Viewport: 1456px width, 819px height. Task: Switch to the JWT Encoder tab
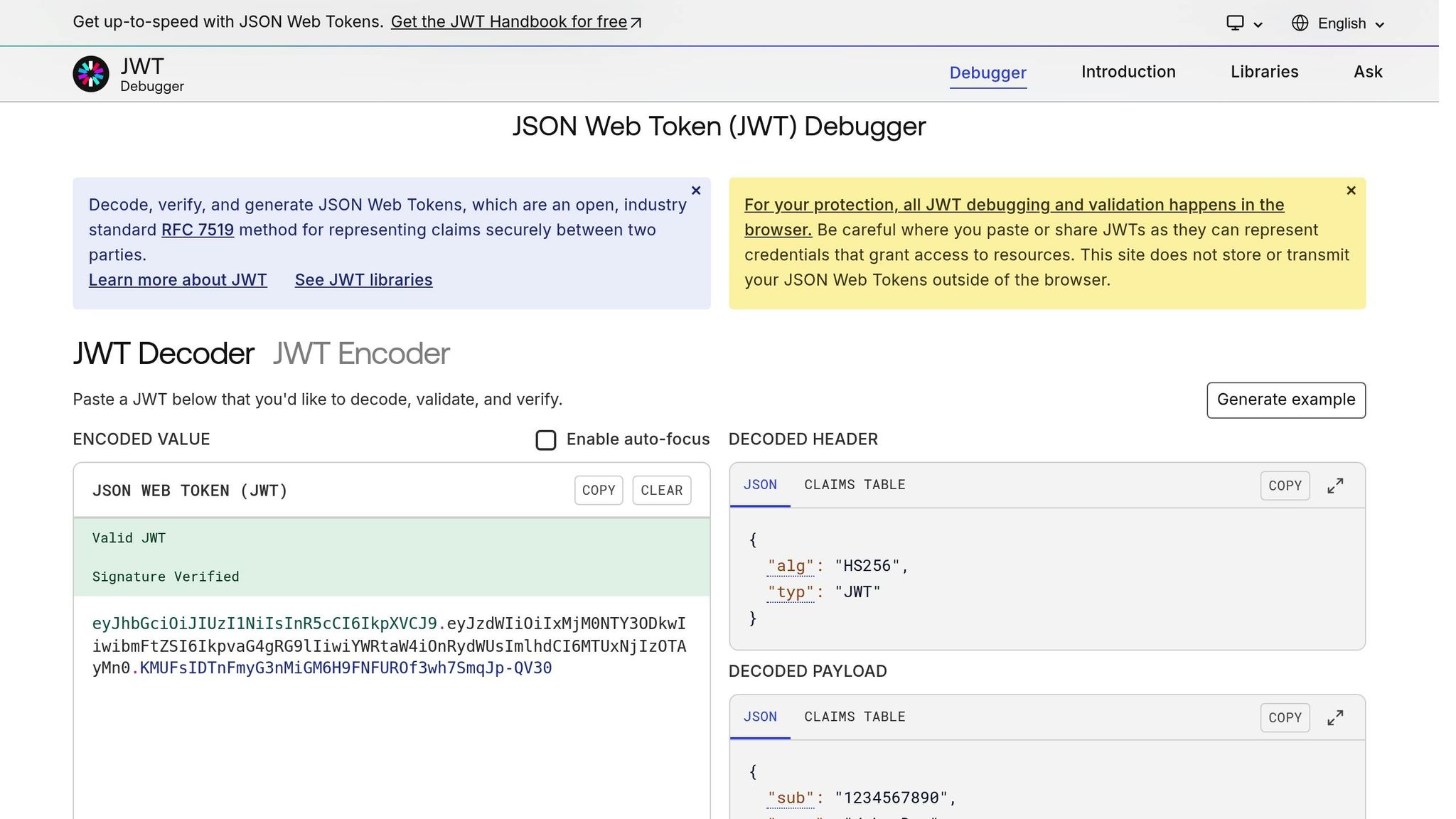coord(360,353)
